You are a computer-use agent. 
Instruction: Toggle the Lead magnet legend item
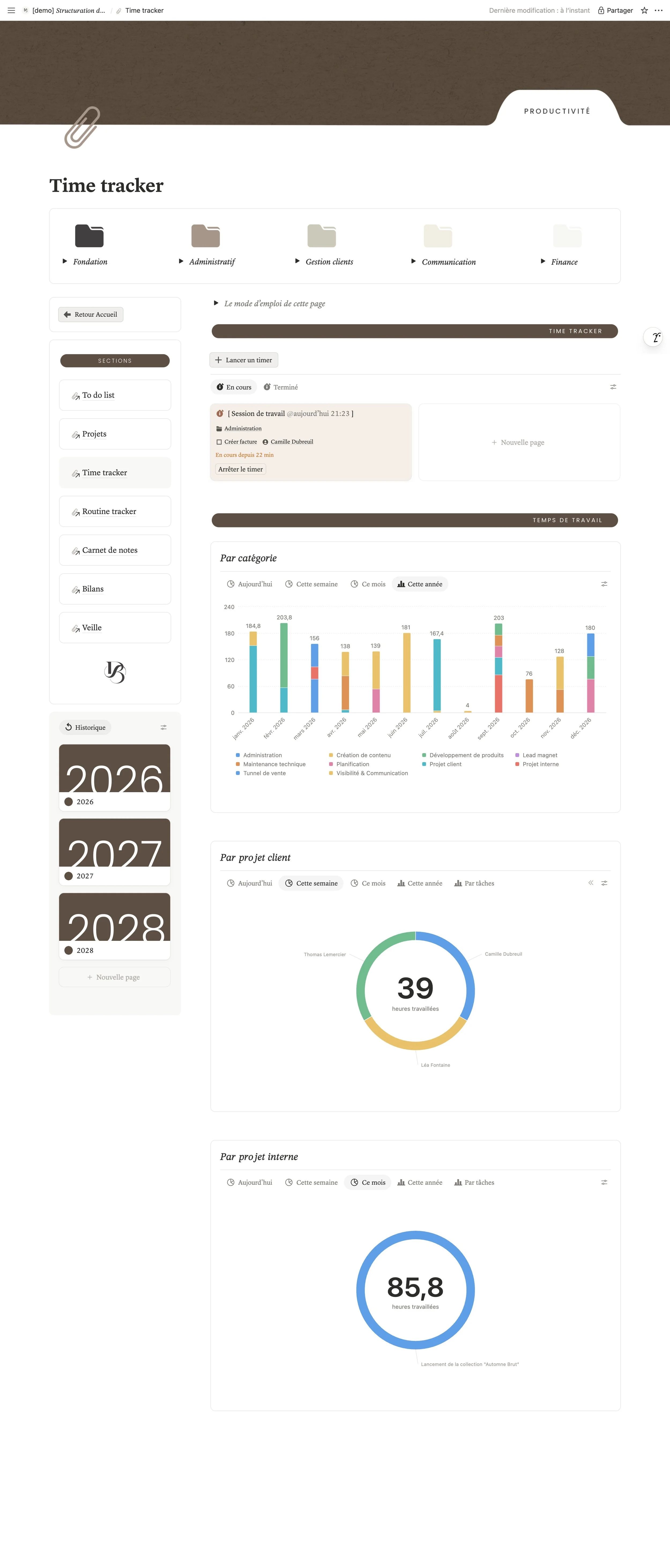(x=536, y=755)
